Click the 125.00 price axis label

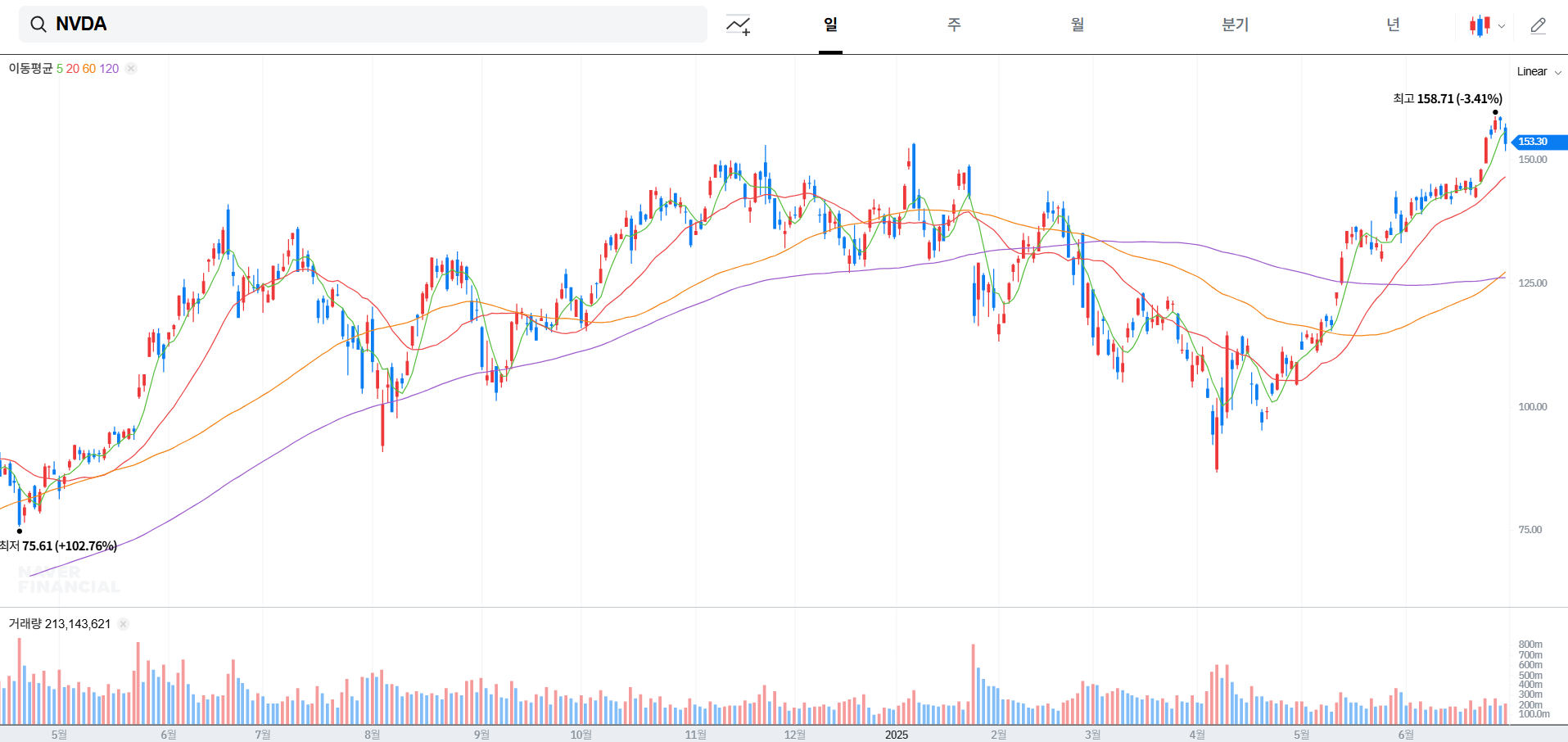(1533, 283)
